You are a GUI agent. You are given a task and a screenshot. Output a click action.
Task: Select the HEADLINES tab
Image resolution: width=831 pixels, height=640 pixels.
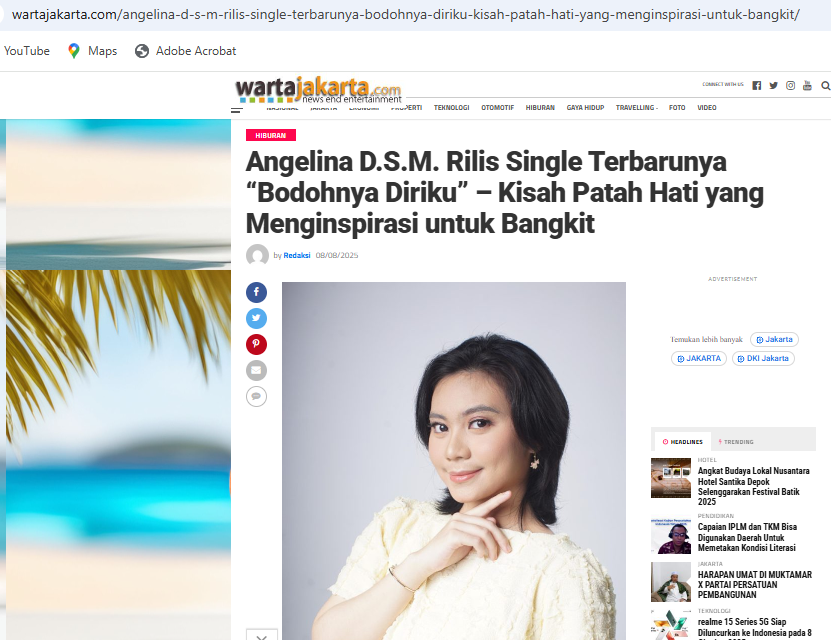(x=683, y=441)
